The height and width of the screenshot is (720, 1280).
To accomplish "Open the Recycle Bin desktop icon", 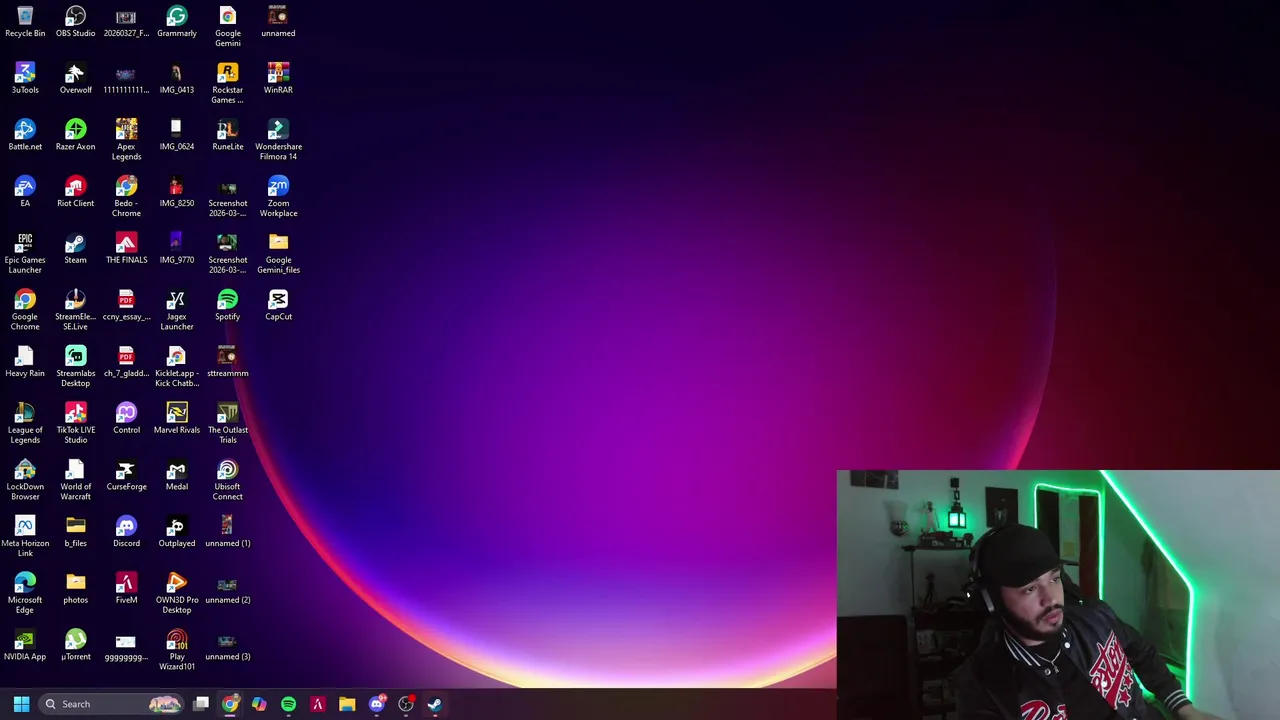I will tap(25, 22).
